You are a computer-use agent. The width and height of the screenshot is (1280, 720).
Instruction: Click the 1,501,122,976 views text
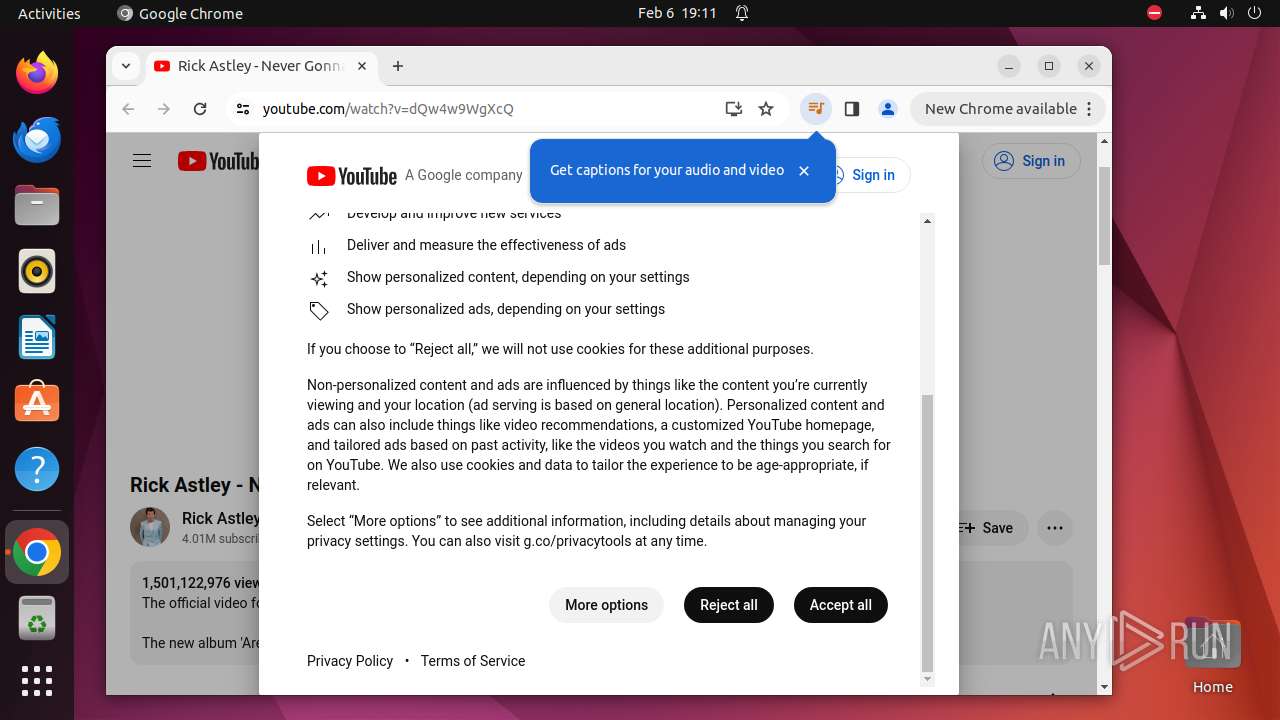click(x=201, y=583)
